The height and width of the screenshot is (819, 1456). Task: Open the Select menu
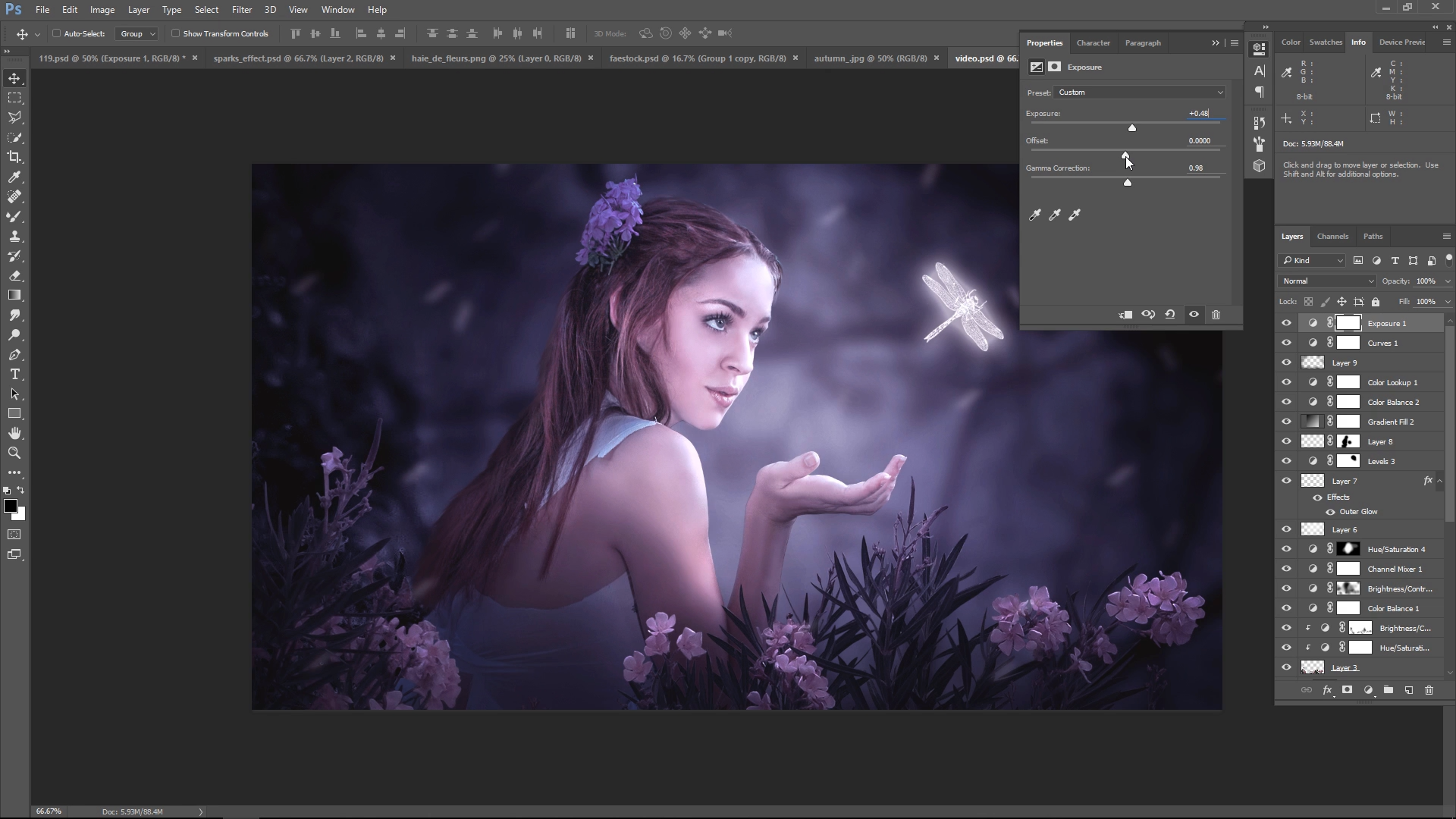click(206, 10)
